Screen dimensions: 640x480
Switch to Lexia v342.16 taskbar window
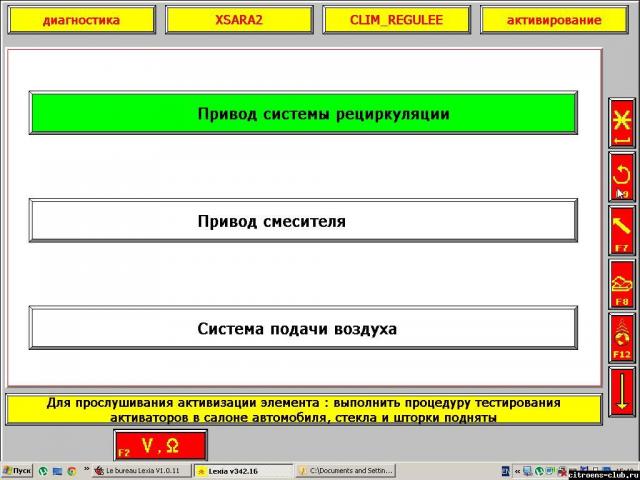[242, 471]
